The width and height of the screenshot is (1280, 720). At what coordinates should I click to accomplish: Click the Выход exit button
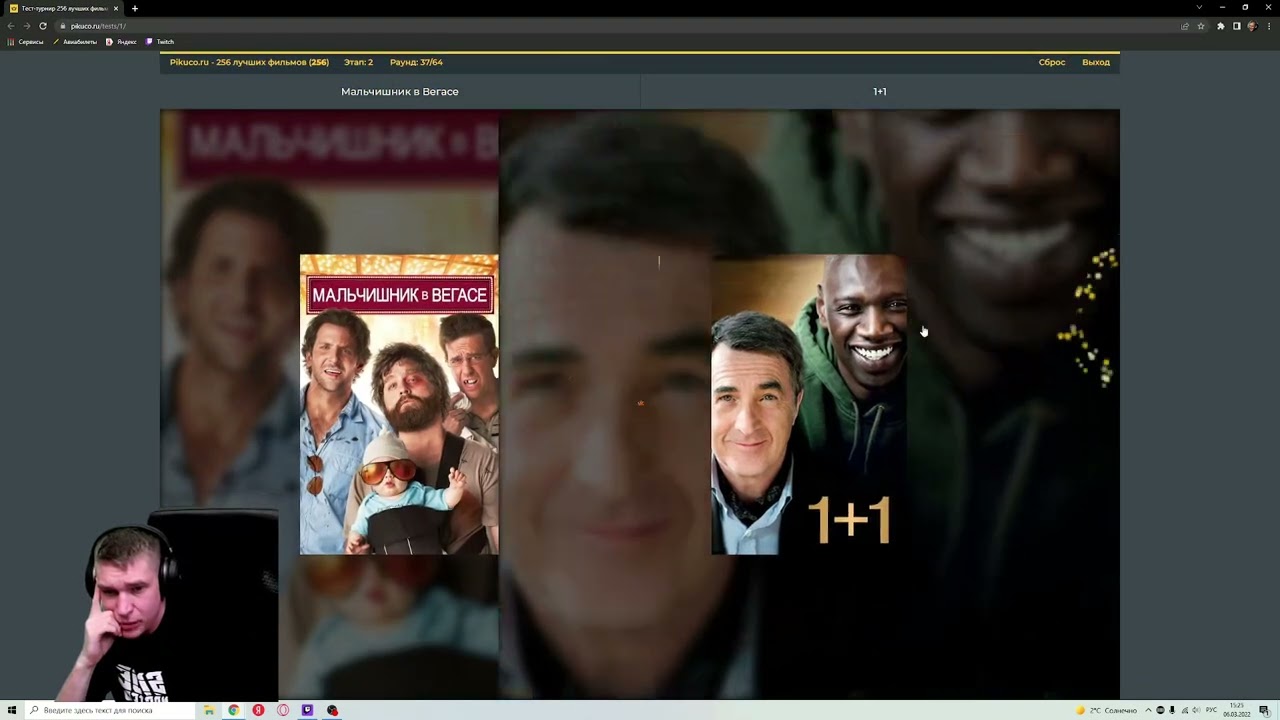1096,62
